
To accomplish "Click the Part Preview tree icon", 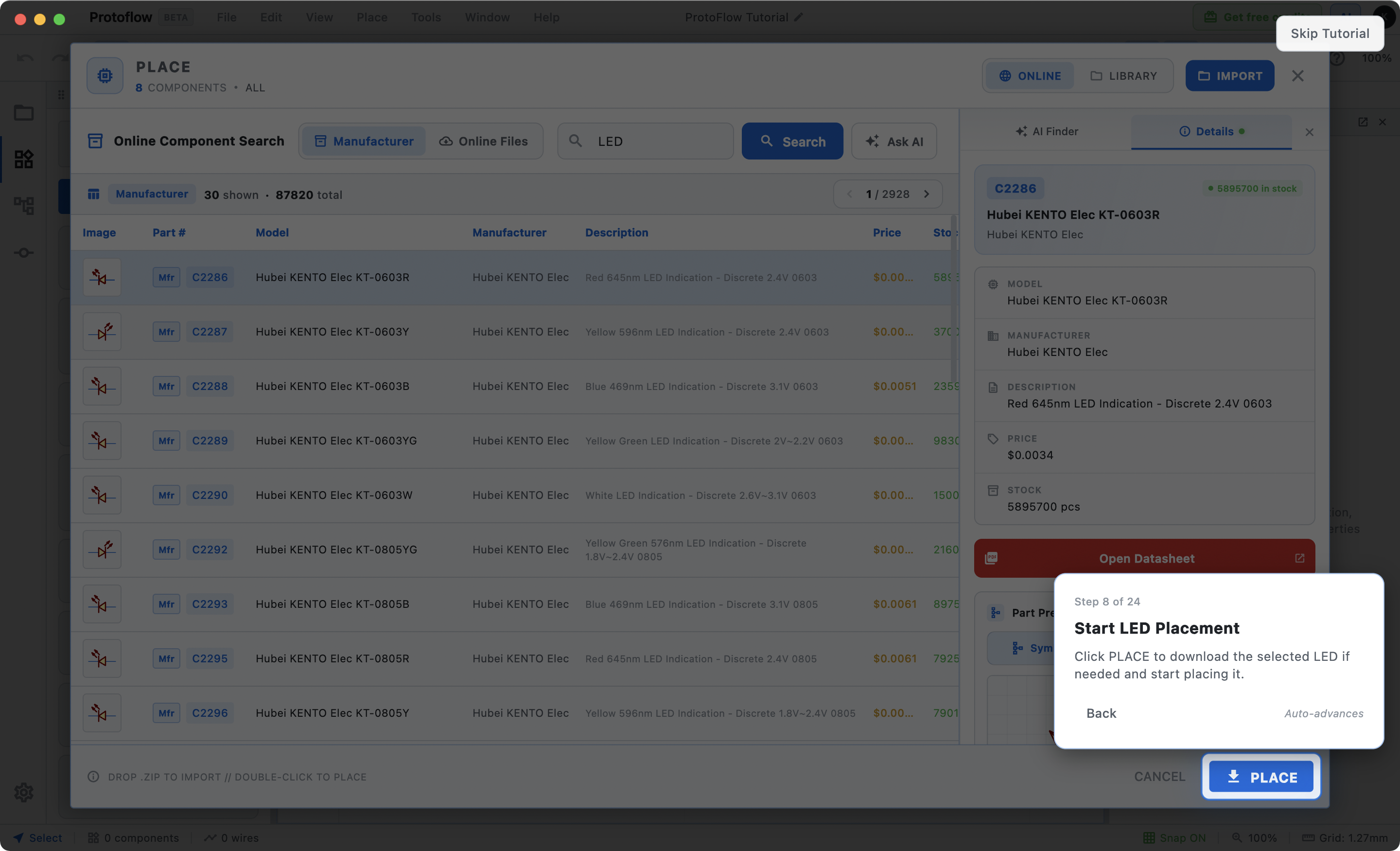I will 996,613.
